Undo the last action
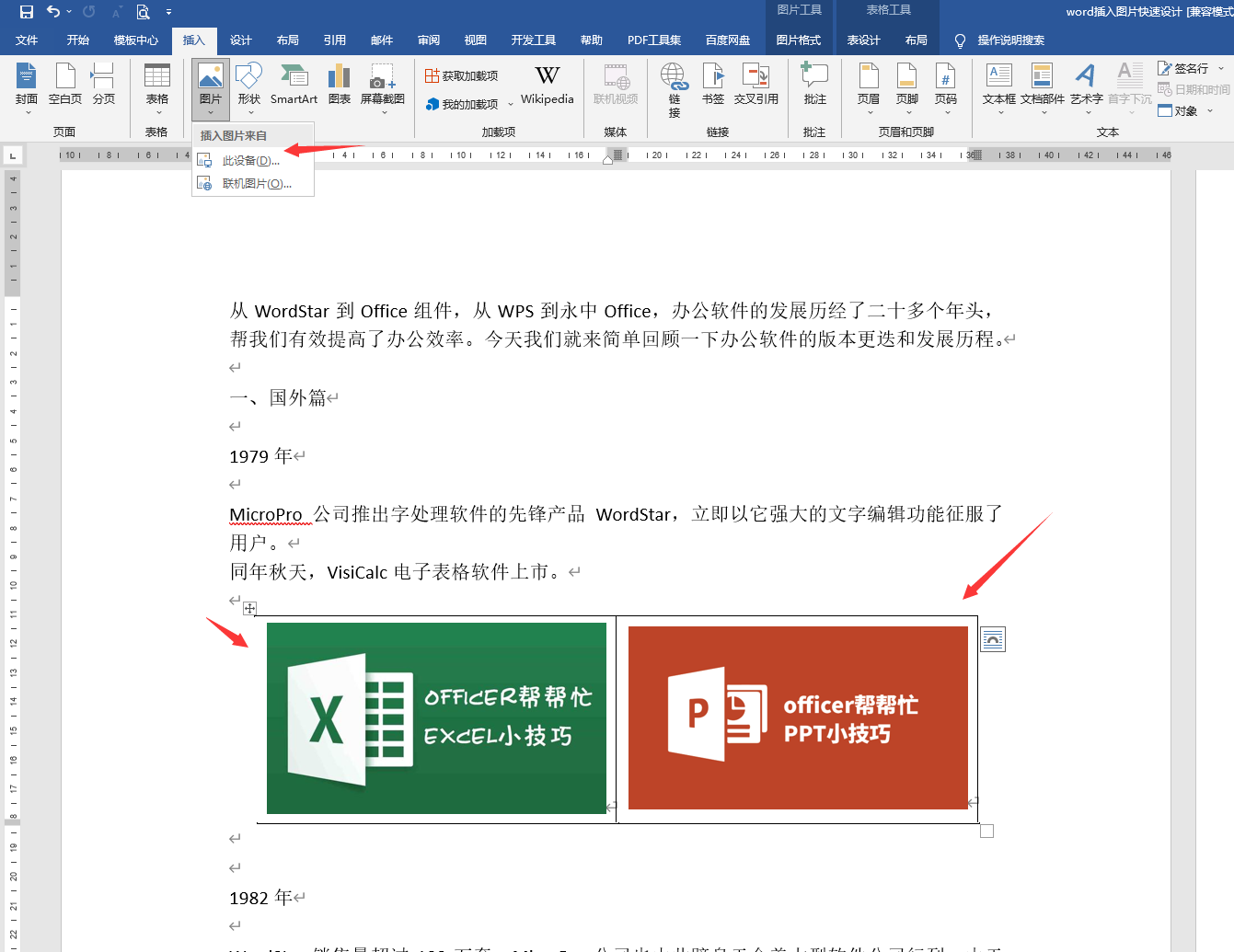 (53, 12)
